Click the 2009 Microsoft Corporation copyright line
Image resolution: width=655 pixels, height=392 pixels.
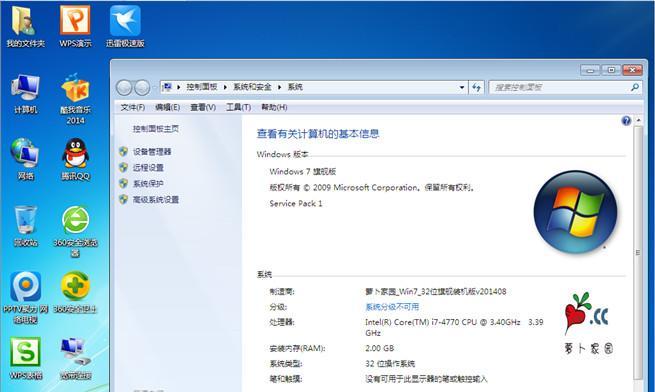(372, 188)
